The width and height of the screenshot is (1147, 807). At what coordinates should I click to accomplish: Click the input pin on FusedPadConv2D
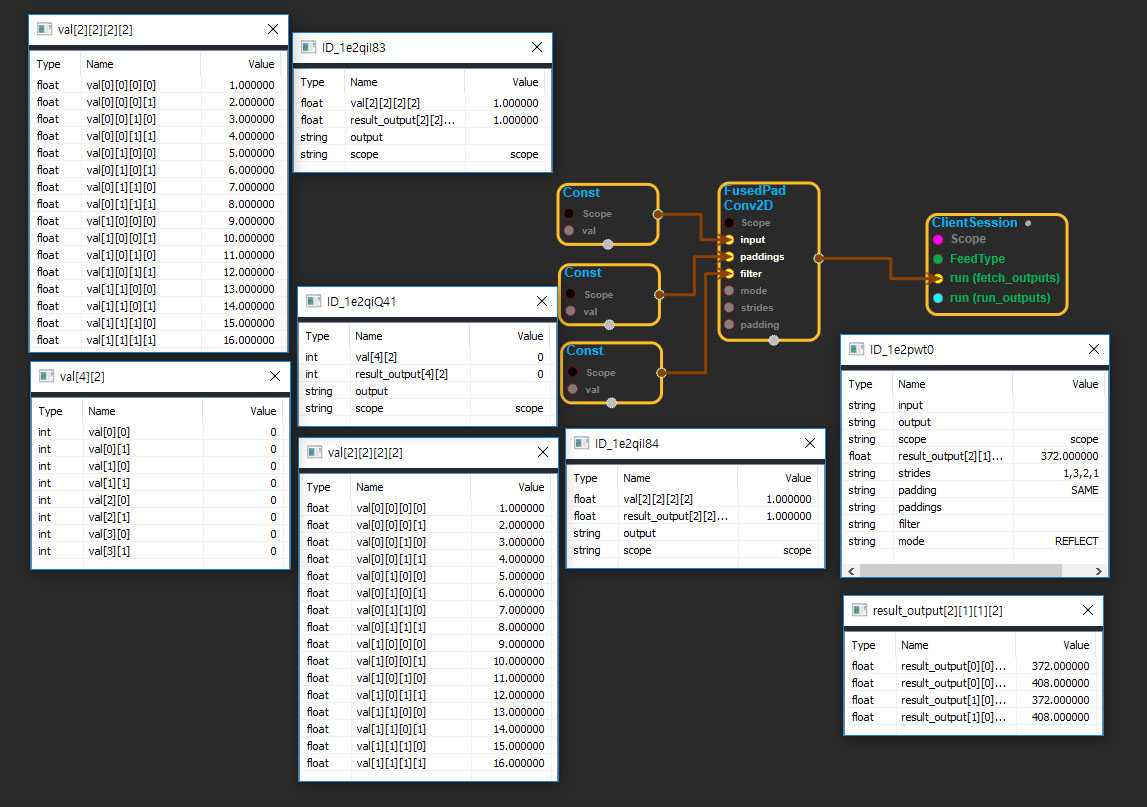tap(730, 240)
